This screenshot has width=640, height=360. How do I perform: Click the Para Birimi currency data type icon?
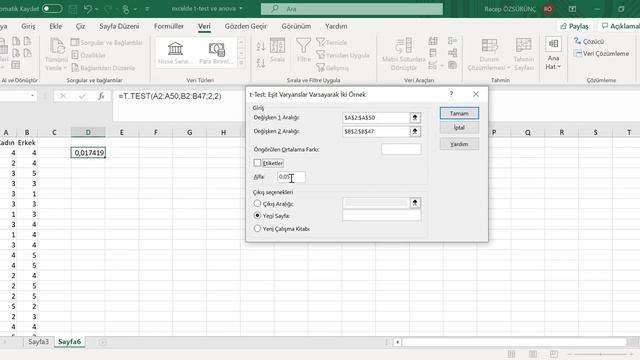tap(216, 49)
